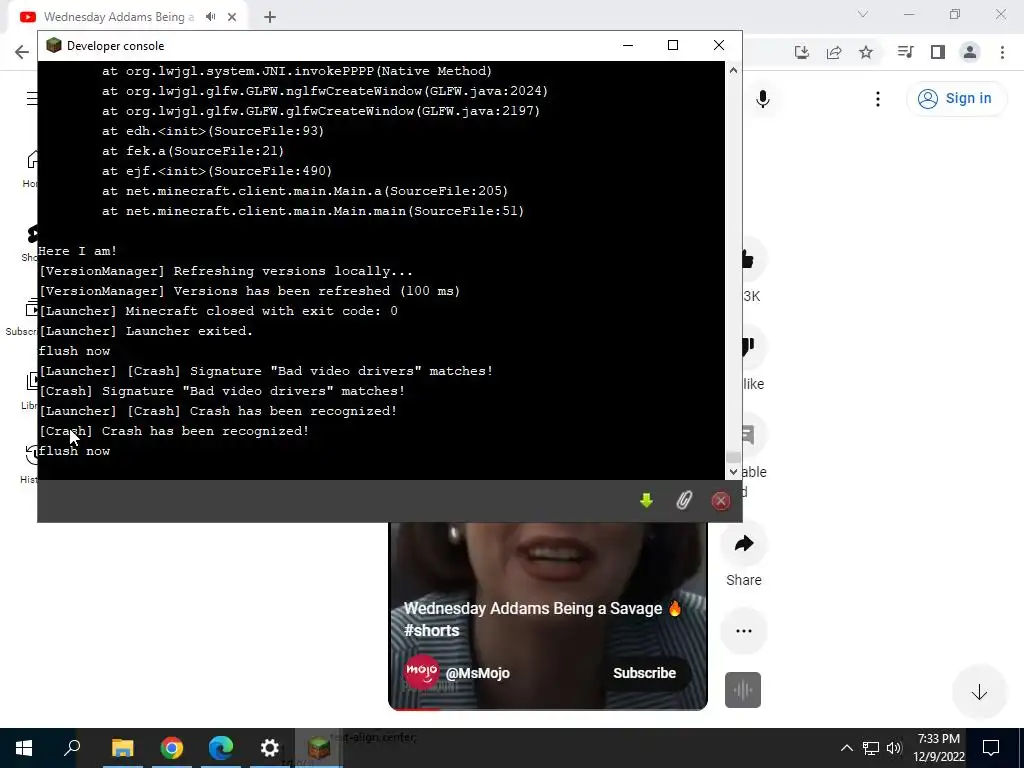Open Chrome media controls icon
The height and width of the screenshot is (768, 1024).
[905, 52]
